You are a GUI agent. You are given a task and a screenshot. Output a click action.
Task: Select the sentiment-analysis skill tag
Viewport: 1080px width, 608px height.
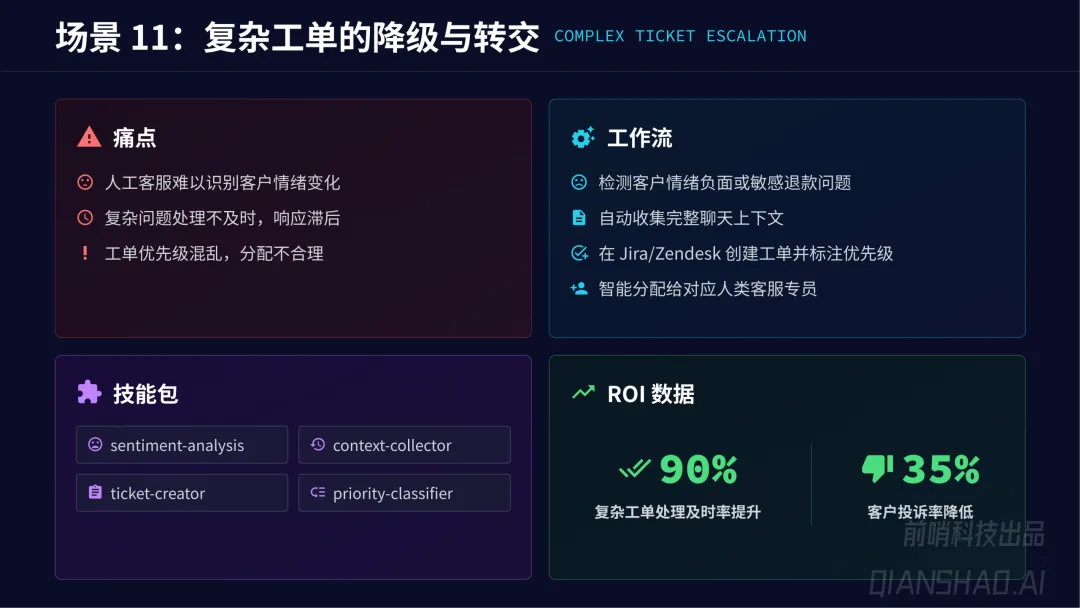181,445
